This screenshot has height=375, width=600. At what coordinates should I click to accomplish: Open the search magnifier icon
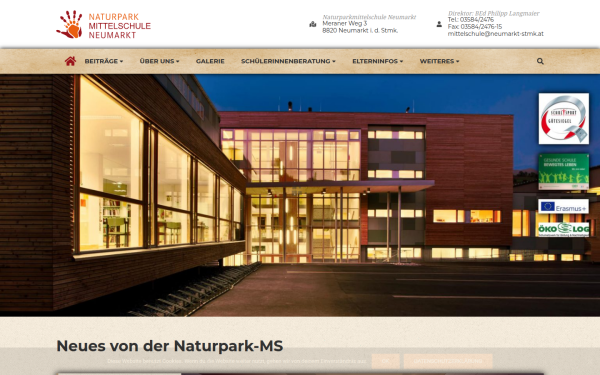[x=540, y=61]
